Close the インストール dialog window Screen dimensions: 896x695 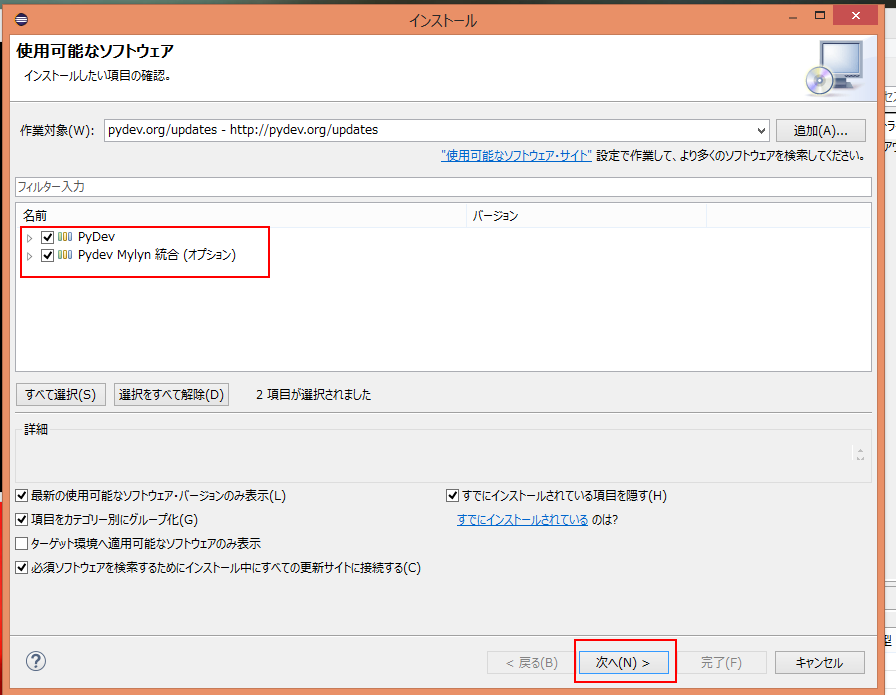pyautogui.click(x=855, y=15)
